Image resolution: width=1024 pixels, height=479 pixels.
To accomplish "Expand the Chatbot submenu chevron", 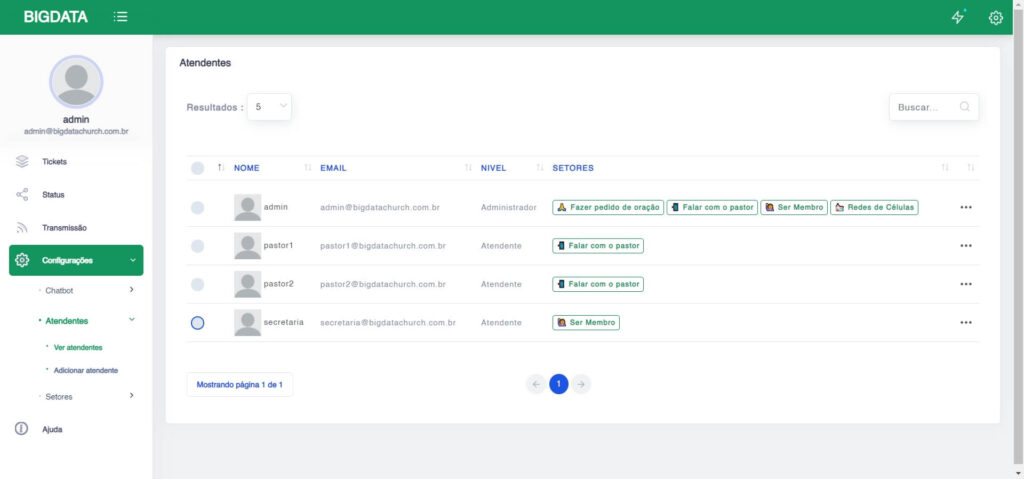I will 131,289.
